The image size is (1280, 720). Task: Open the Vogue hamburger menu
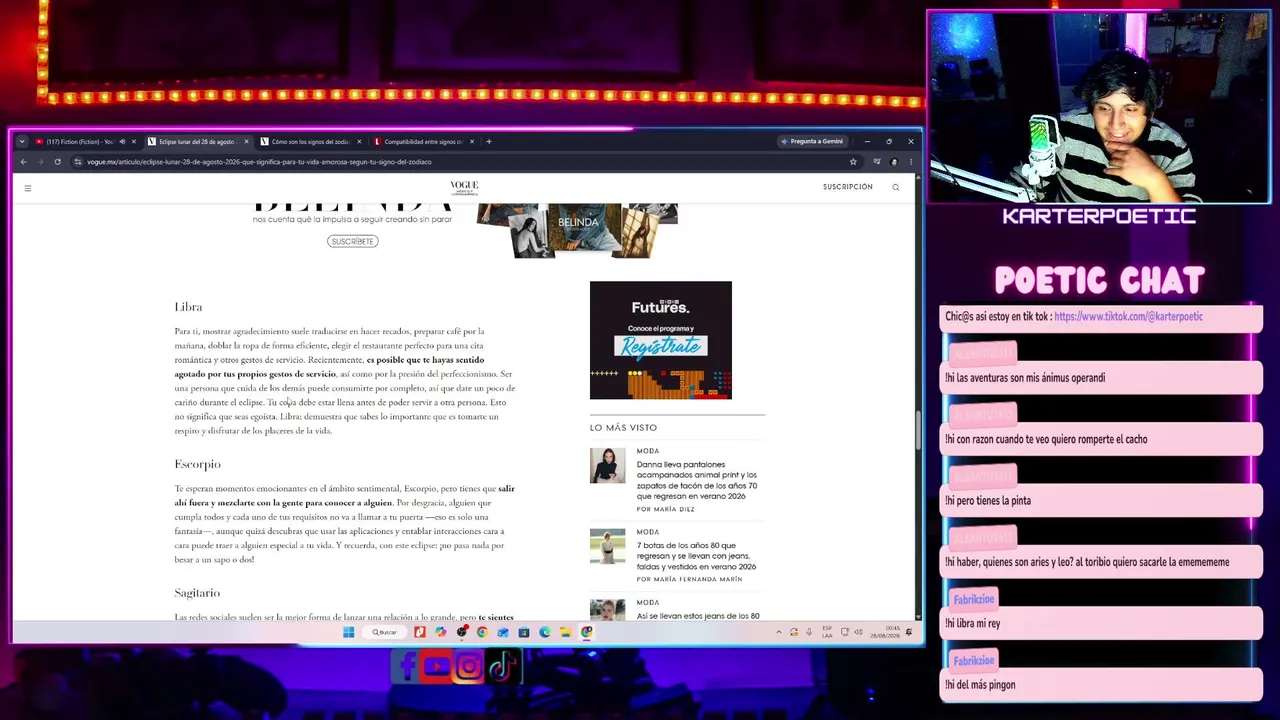[28, 188]
